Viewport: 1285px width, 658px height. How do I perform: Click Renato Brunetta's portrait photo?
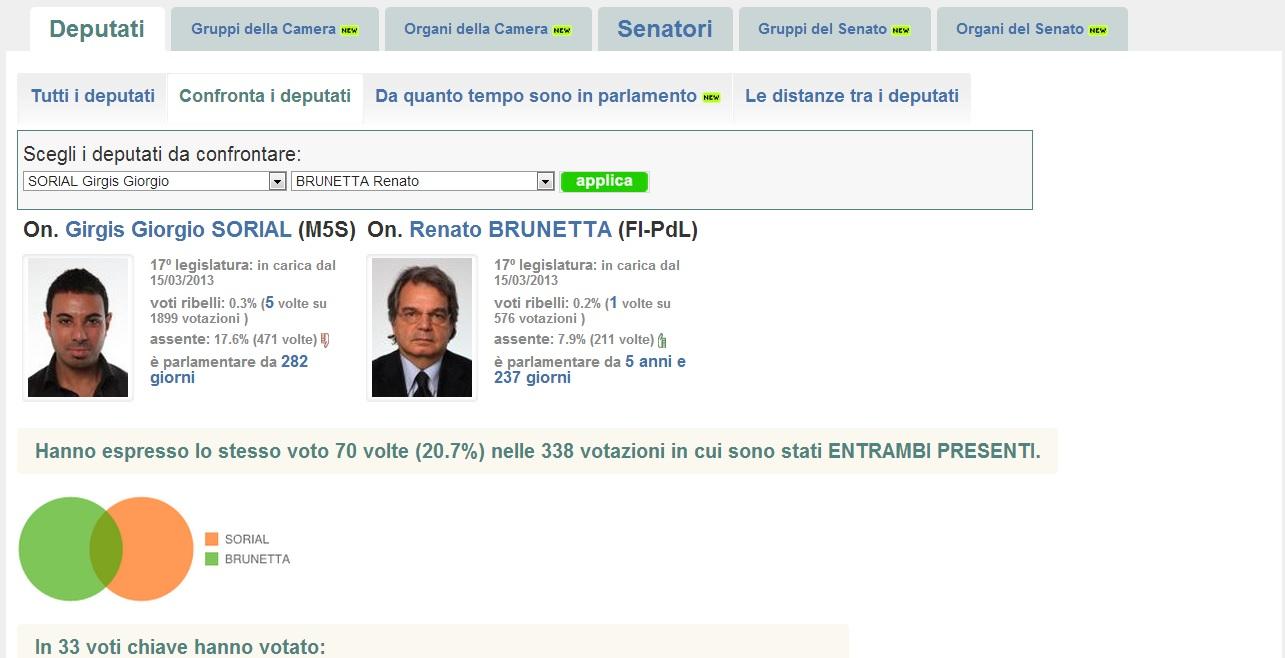(x=422, y=328)
